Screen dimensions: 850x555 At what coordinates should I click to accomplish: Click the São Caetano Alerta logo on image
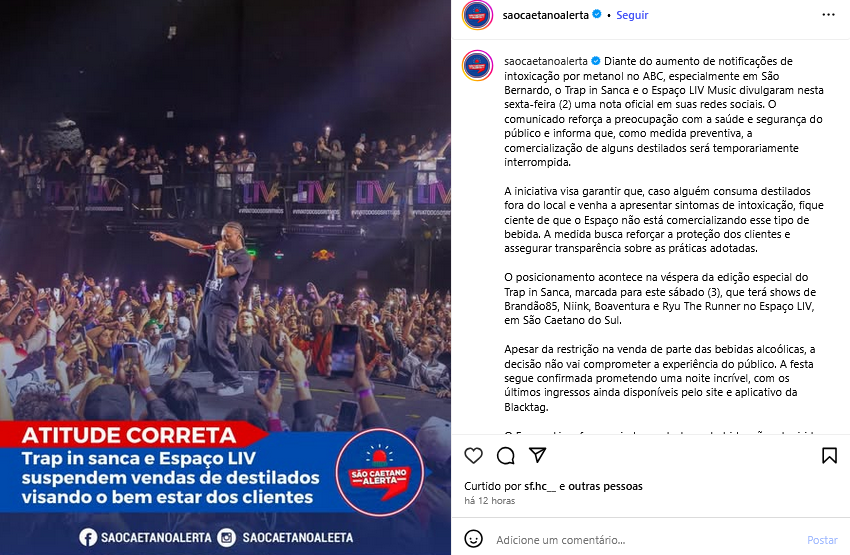[x=379, y=472]
